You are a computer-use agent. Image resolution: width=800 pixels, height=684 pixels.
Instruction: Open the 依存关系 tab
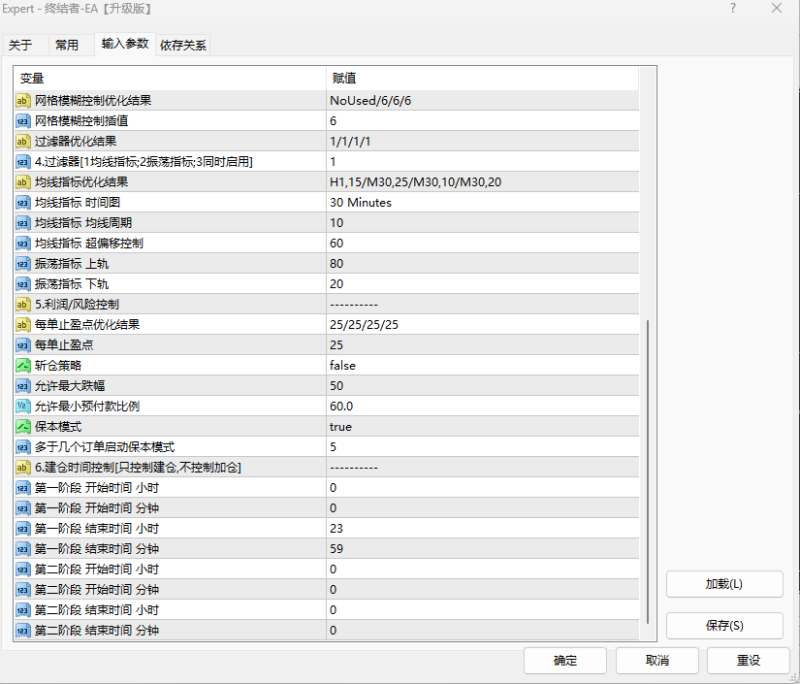(x=183, y=44)
